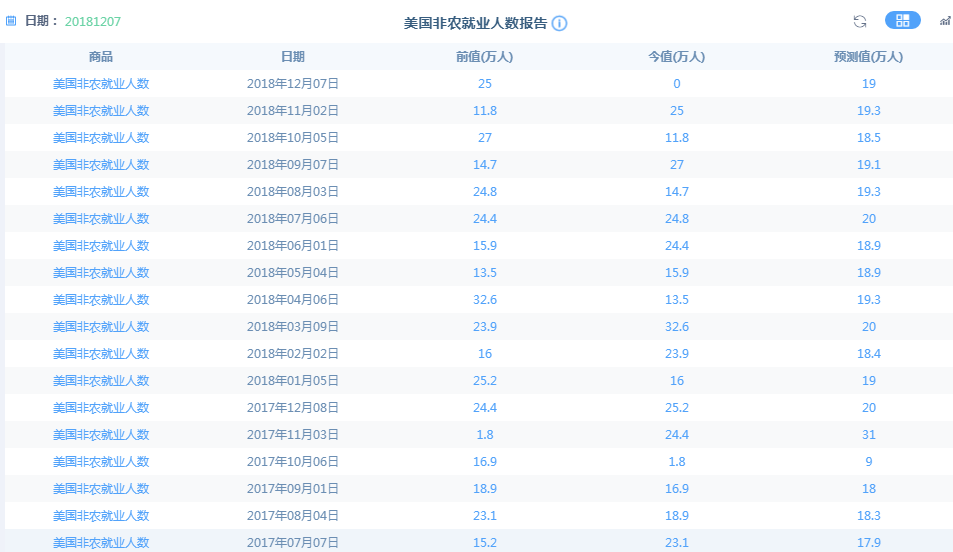Select the date cell 2018年04月06日
This screenshot has width=953, height=552.
tap(293, 300)
